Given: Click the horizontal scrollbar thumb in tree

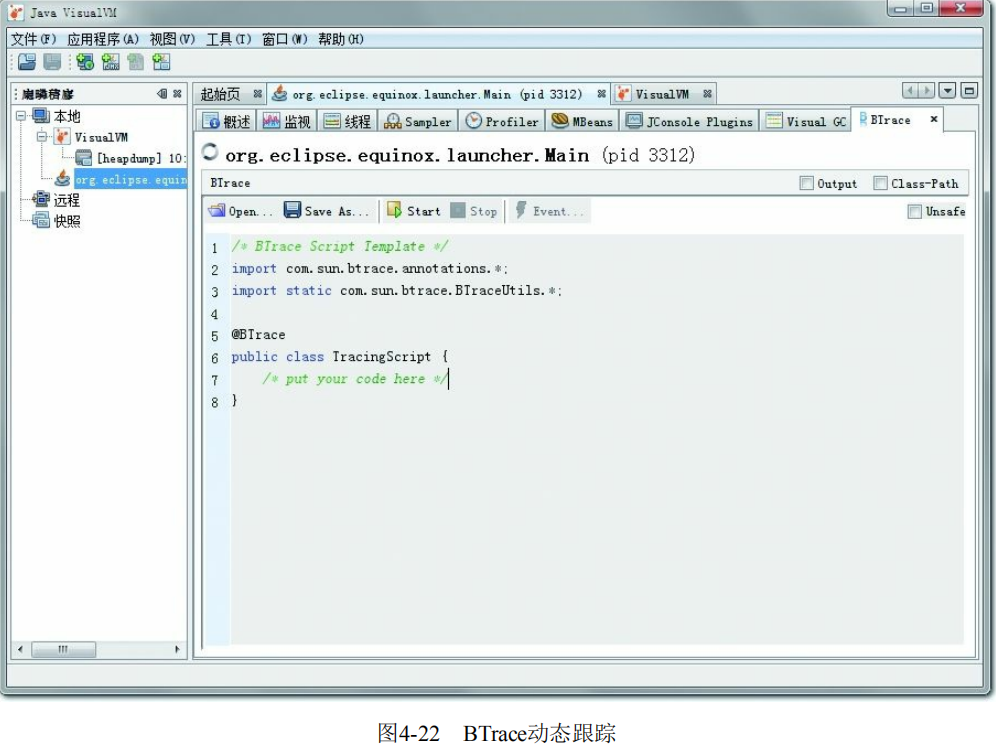Looking at the screenshot, I should (64, 649).
